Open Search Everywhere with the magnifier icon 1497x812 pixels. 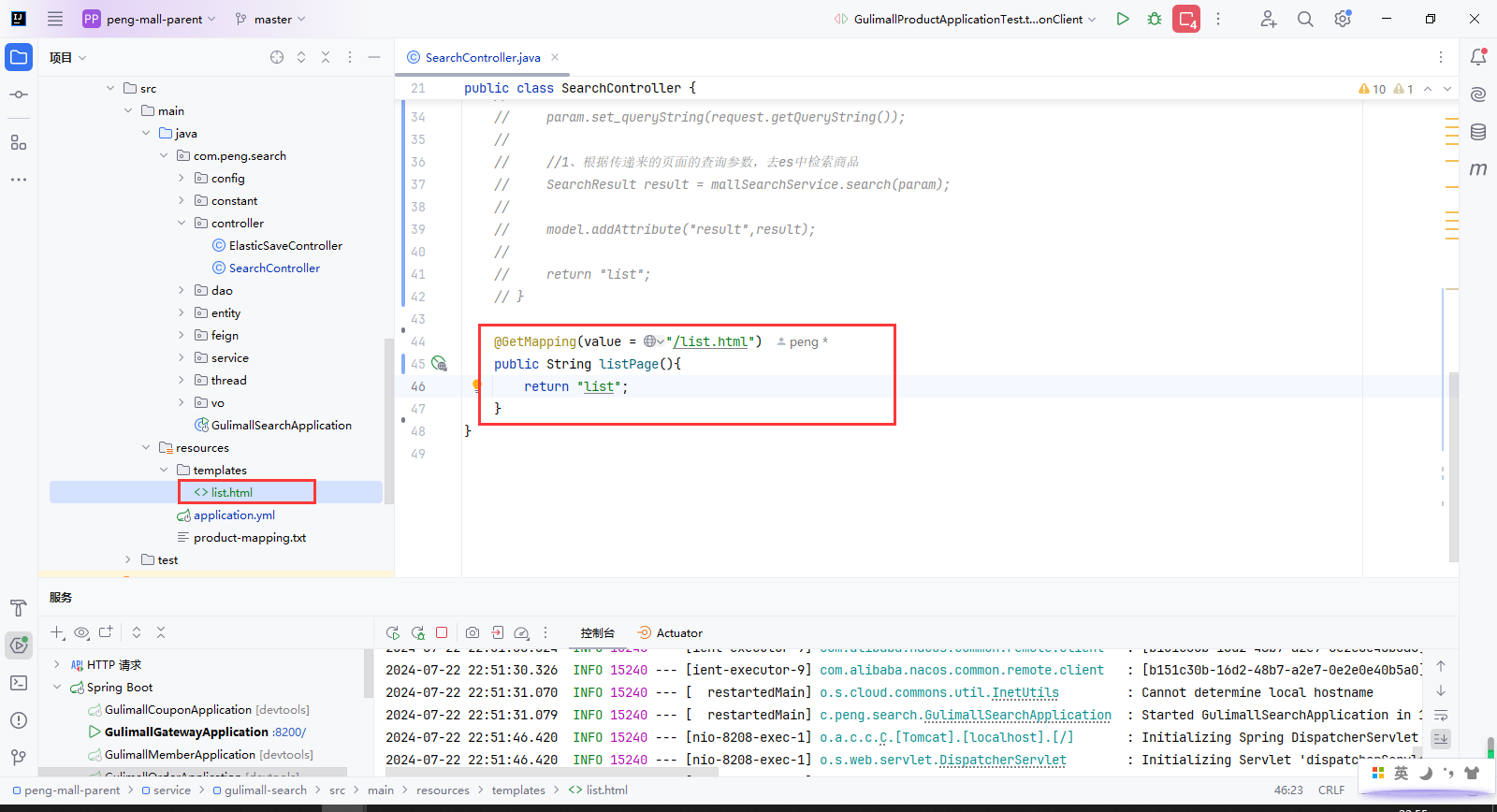point(1305,19)
